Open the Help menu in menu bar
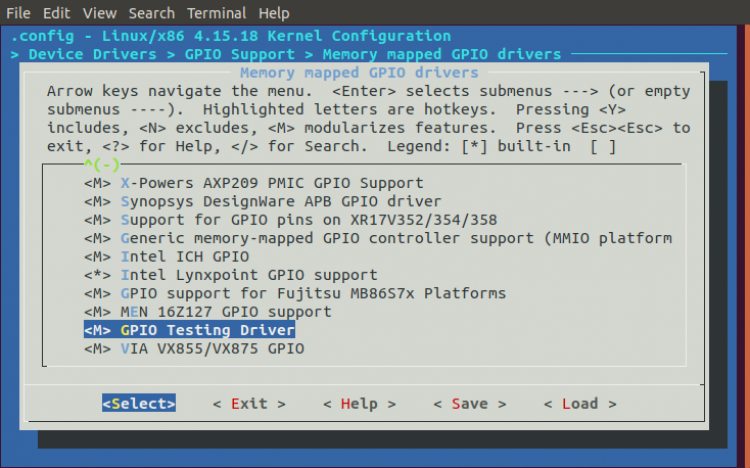 pos(274,13)
